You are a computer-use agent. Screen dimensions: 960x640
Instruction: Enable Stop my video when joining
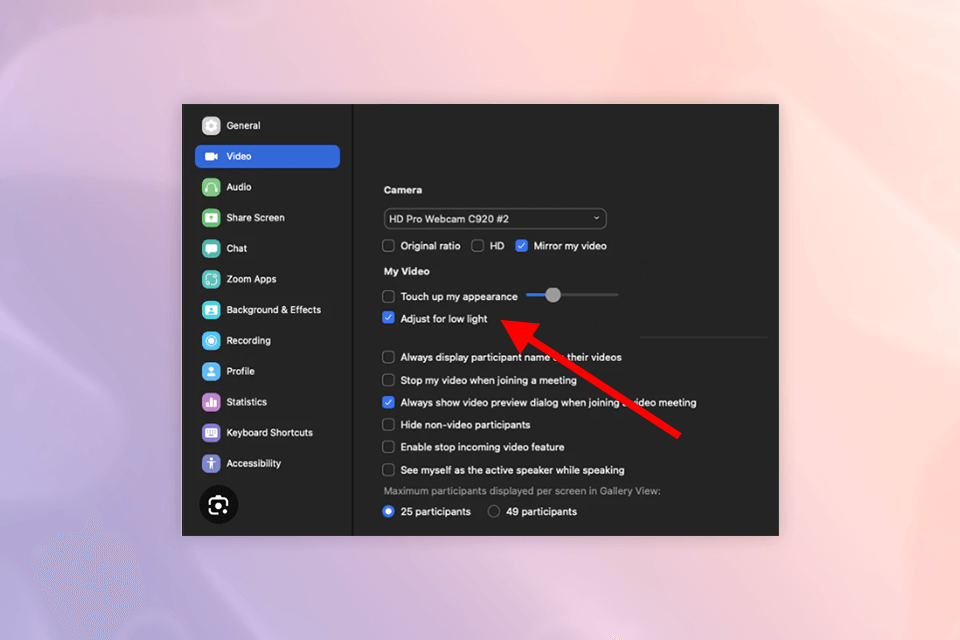(388, 380)
